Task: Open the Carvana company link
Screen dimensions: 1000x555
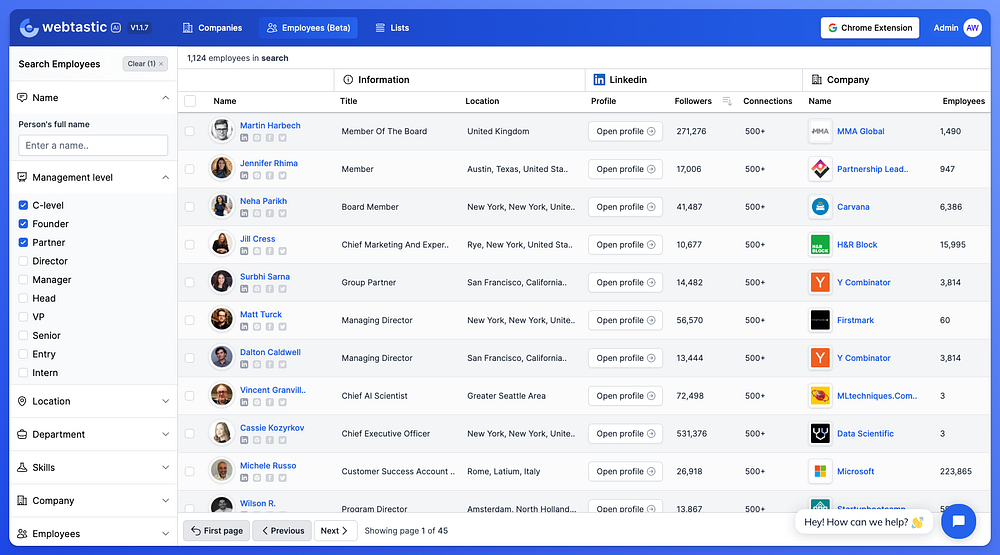Action: pos(853,207)
